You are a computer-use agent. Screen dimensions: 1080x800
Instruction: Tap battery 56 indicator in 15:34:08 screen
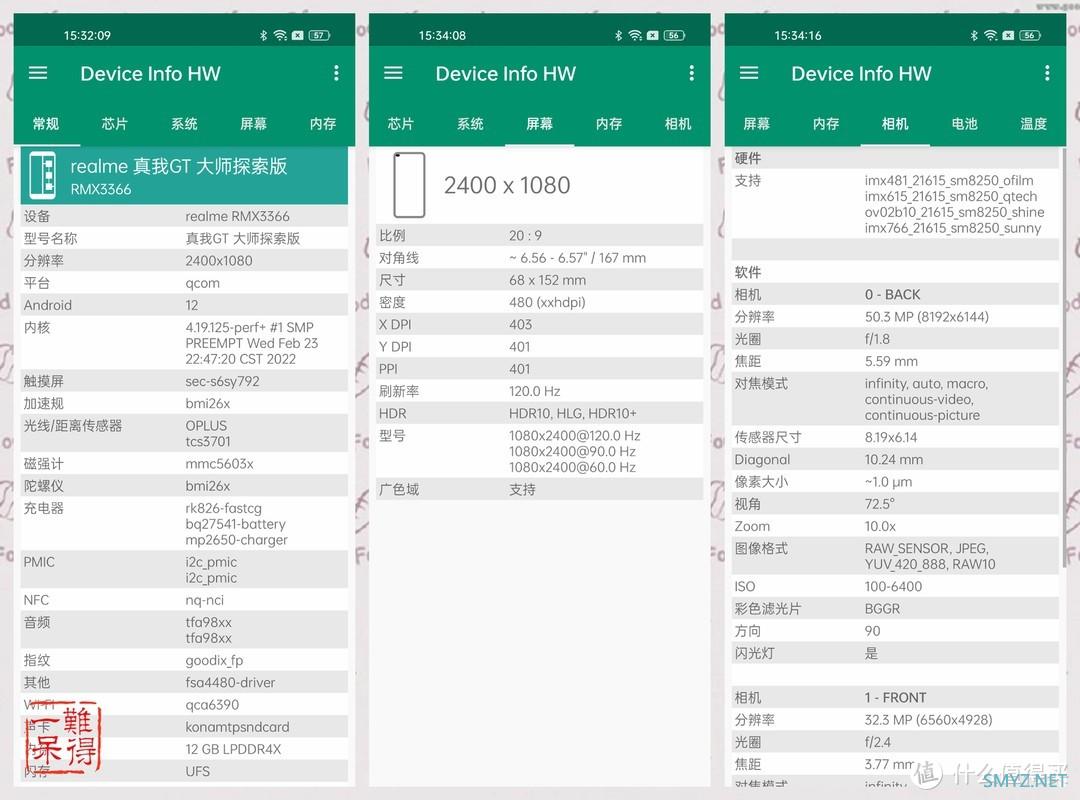[x=674, y=35]
